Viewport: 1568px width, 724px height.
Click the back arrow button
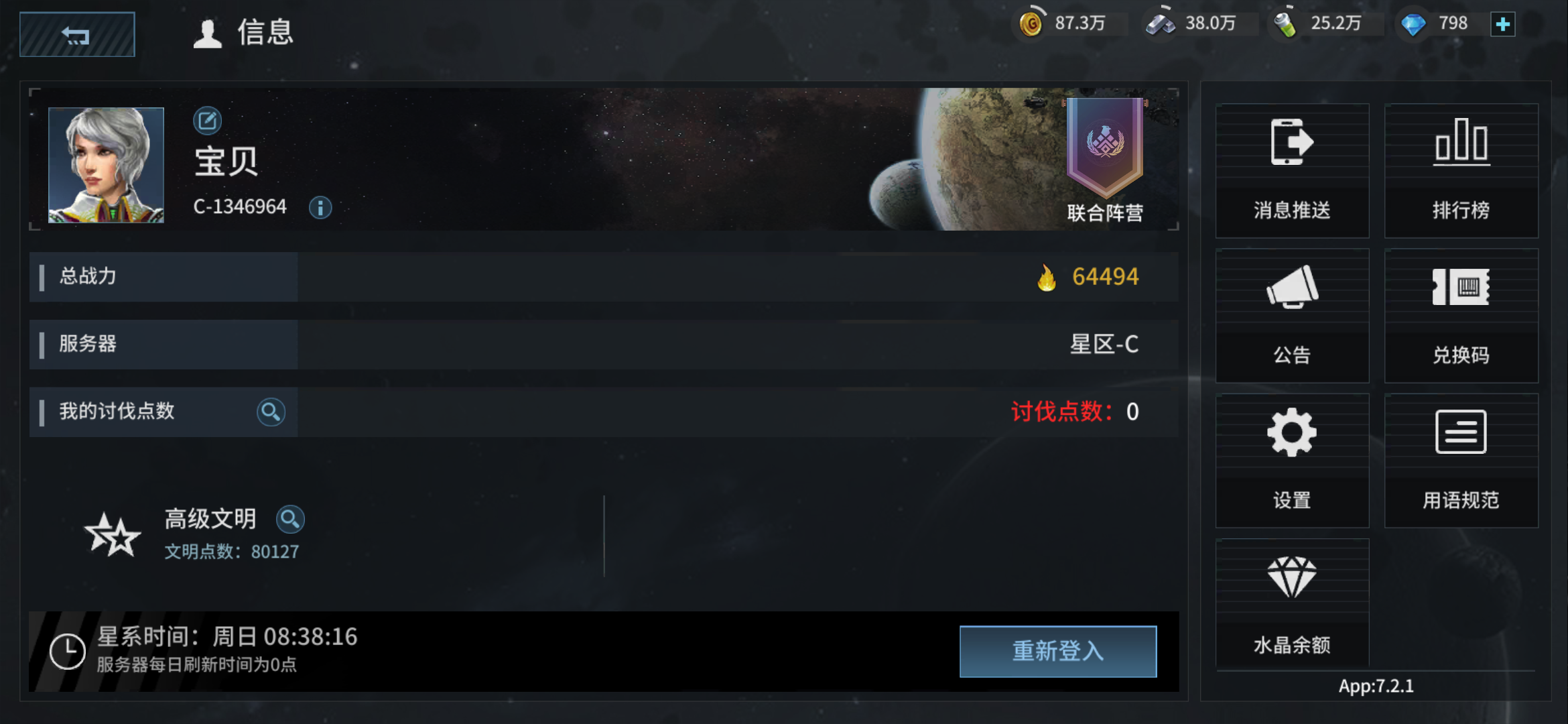77,35
